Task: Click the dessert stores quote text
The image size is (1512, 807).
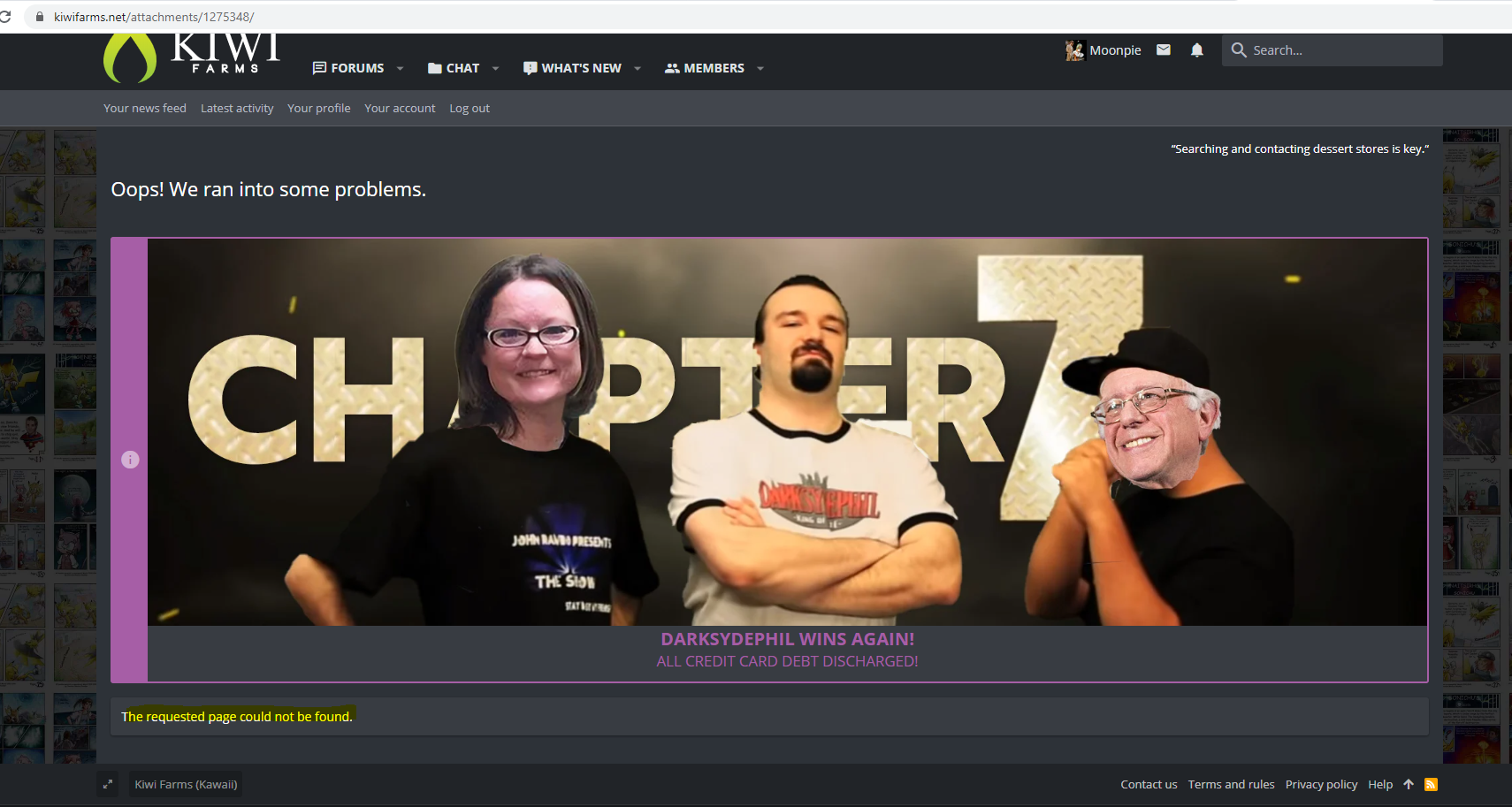Action: [x=1300, y=148]
